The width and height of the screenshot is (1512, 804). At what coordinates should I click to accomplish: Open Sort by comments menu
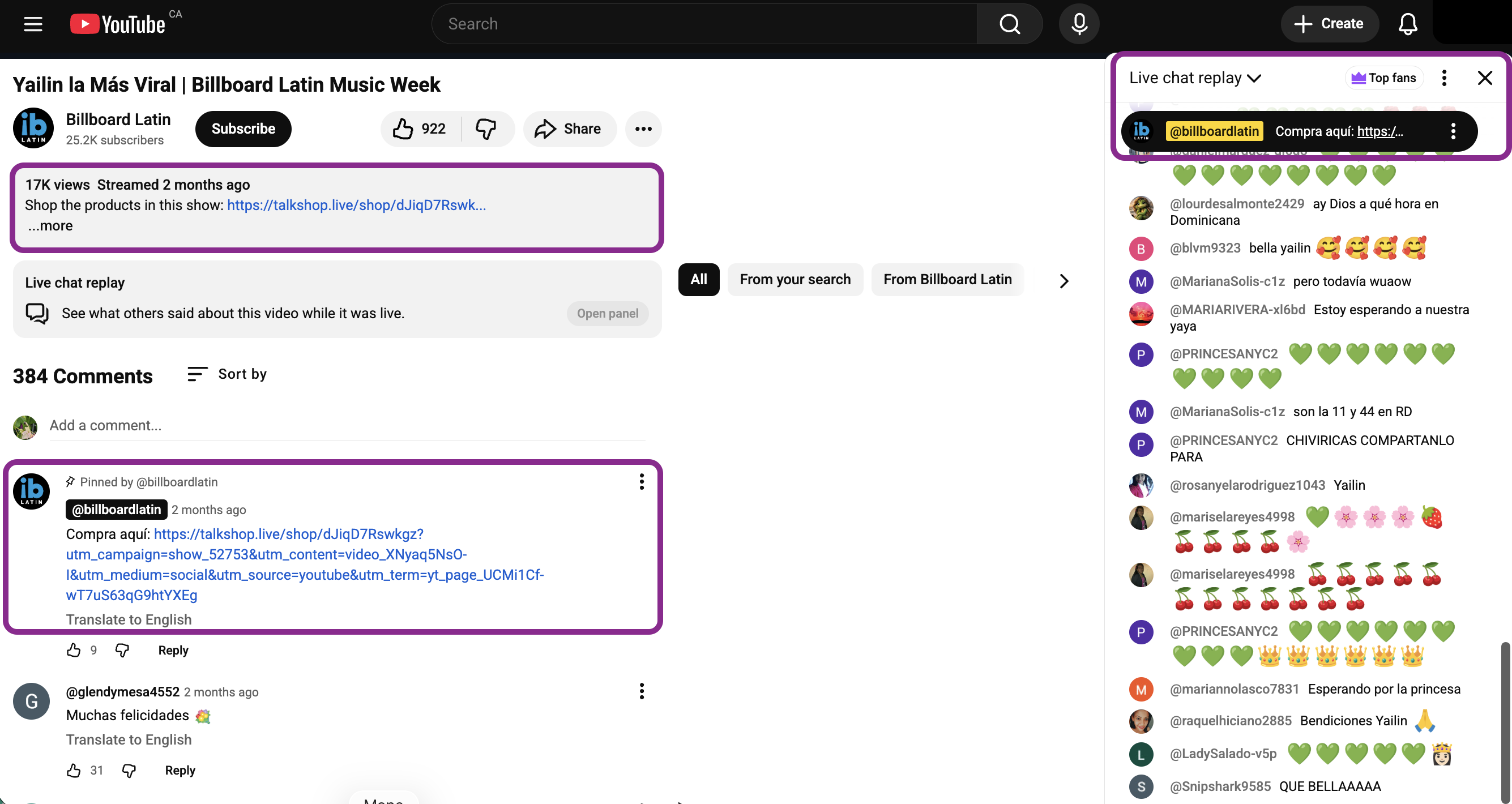(x=227, y=374)
